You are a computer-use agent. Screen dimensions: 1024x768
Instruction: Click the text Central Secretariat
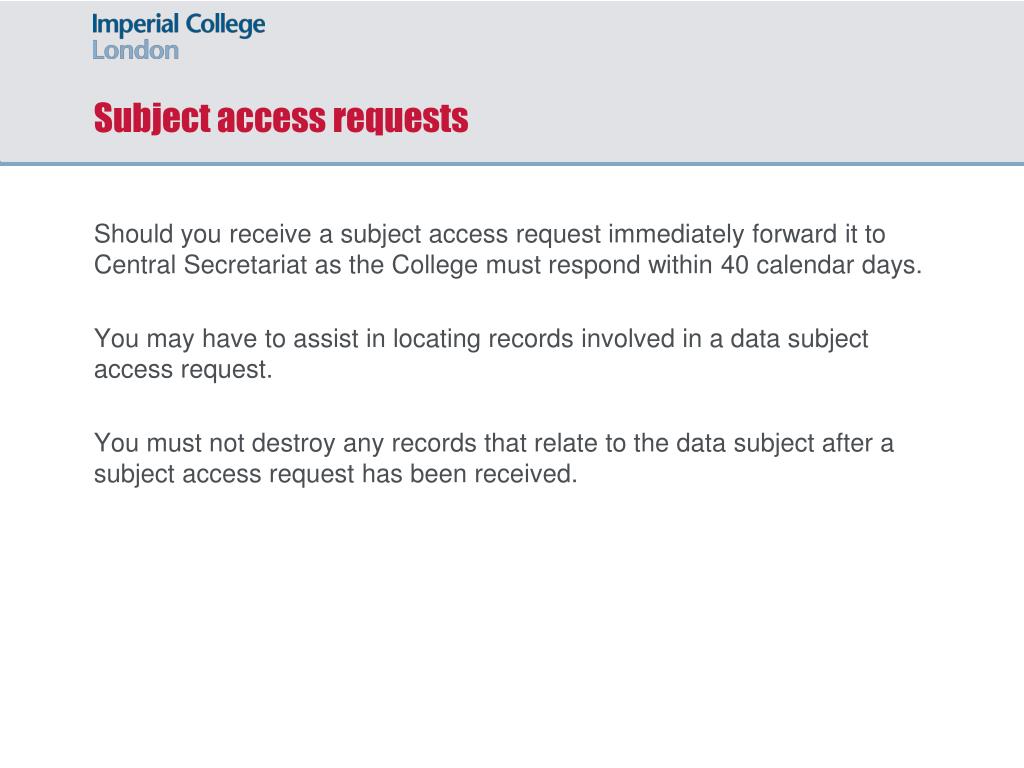pos(200,265)
